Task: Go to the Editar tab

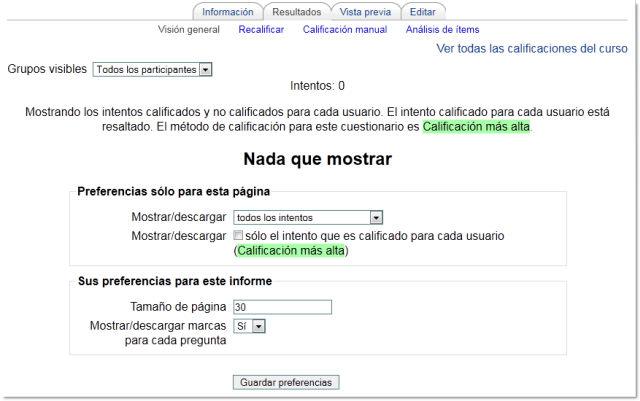Action: click(422, 12)
